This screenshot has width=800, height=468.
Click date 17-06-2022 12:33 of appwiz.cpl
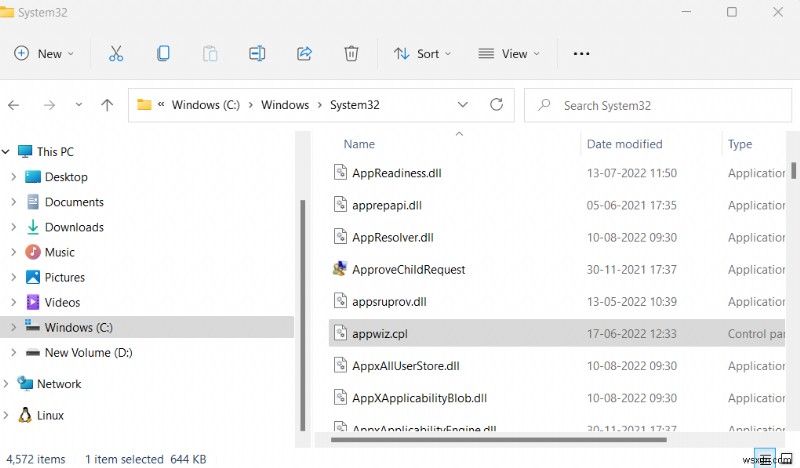point(632,333)
